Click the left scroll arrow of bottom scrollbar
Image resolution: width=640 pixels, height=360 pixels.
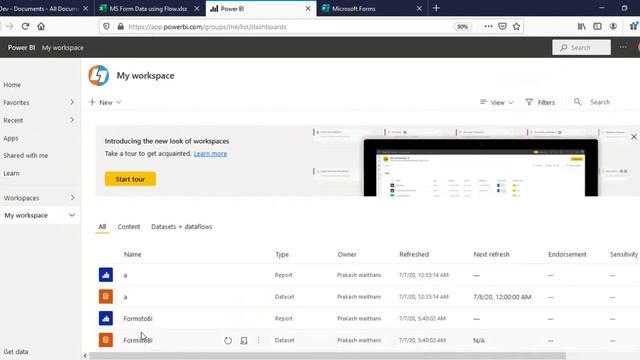tap(85, 356)
